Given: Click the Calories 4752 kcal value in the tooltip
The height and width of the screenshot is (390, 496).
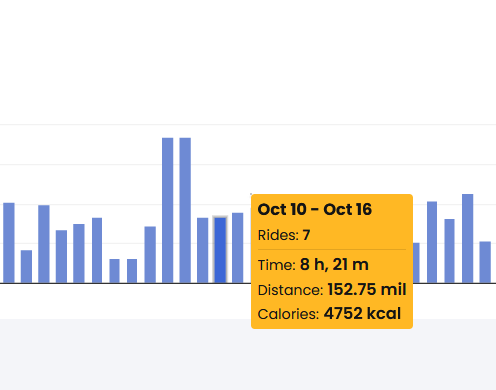Looking at the screenshot, I should tap(362, 313).
